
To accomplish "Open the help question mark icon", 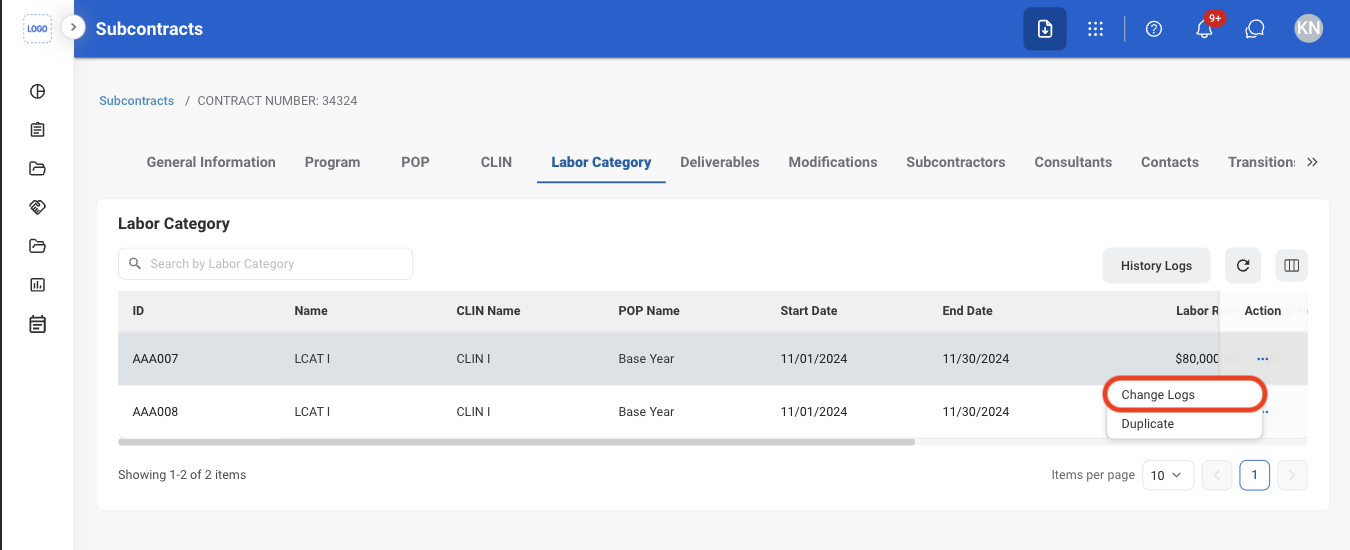I will (x=1154, y=29).
